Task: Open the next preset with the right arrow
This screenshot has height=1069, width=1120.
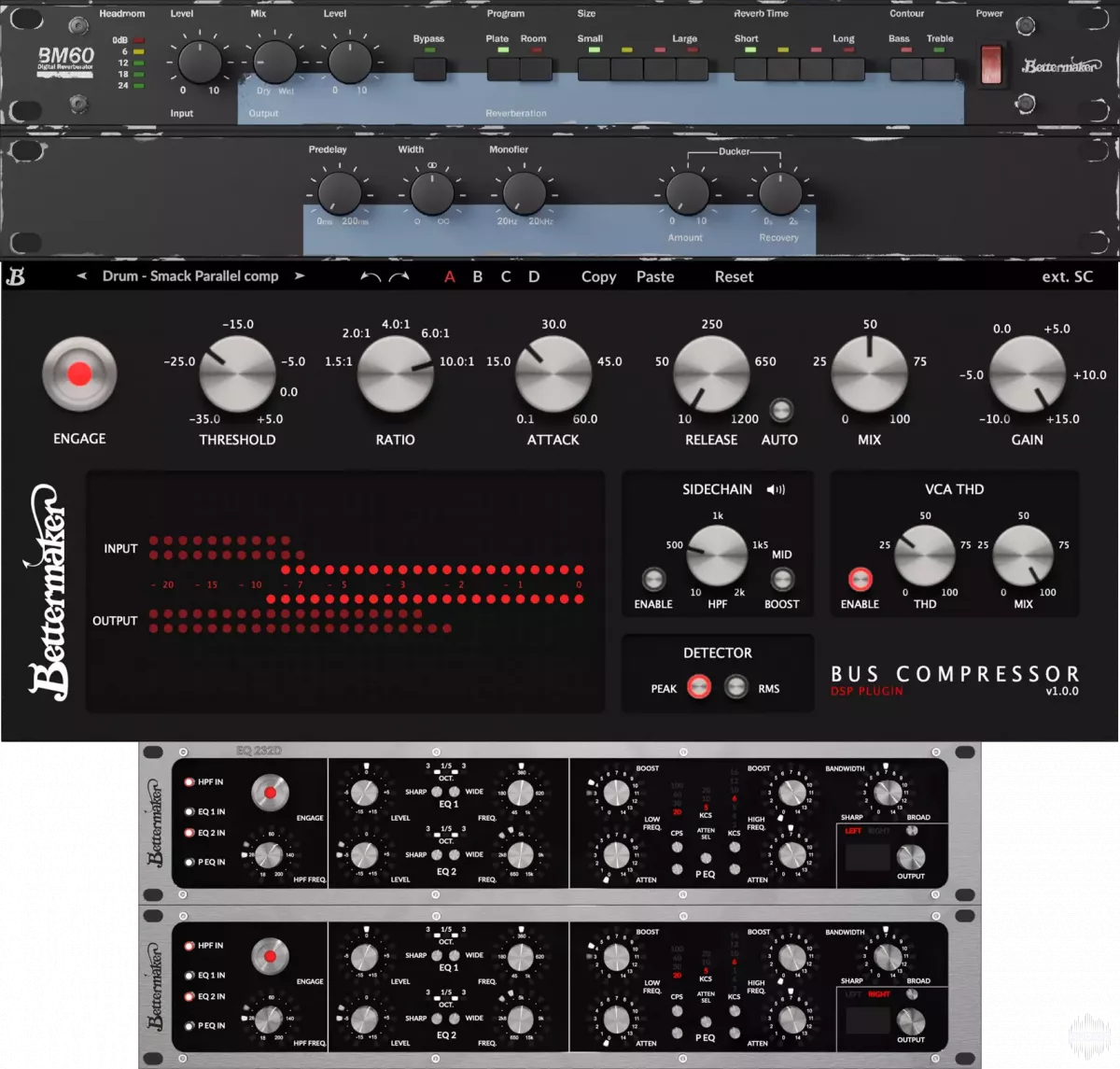Action: click(x=300, y=275)
